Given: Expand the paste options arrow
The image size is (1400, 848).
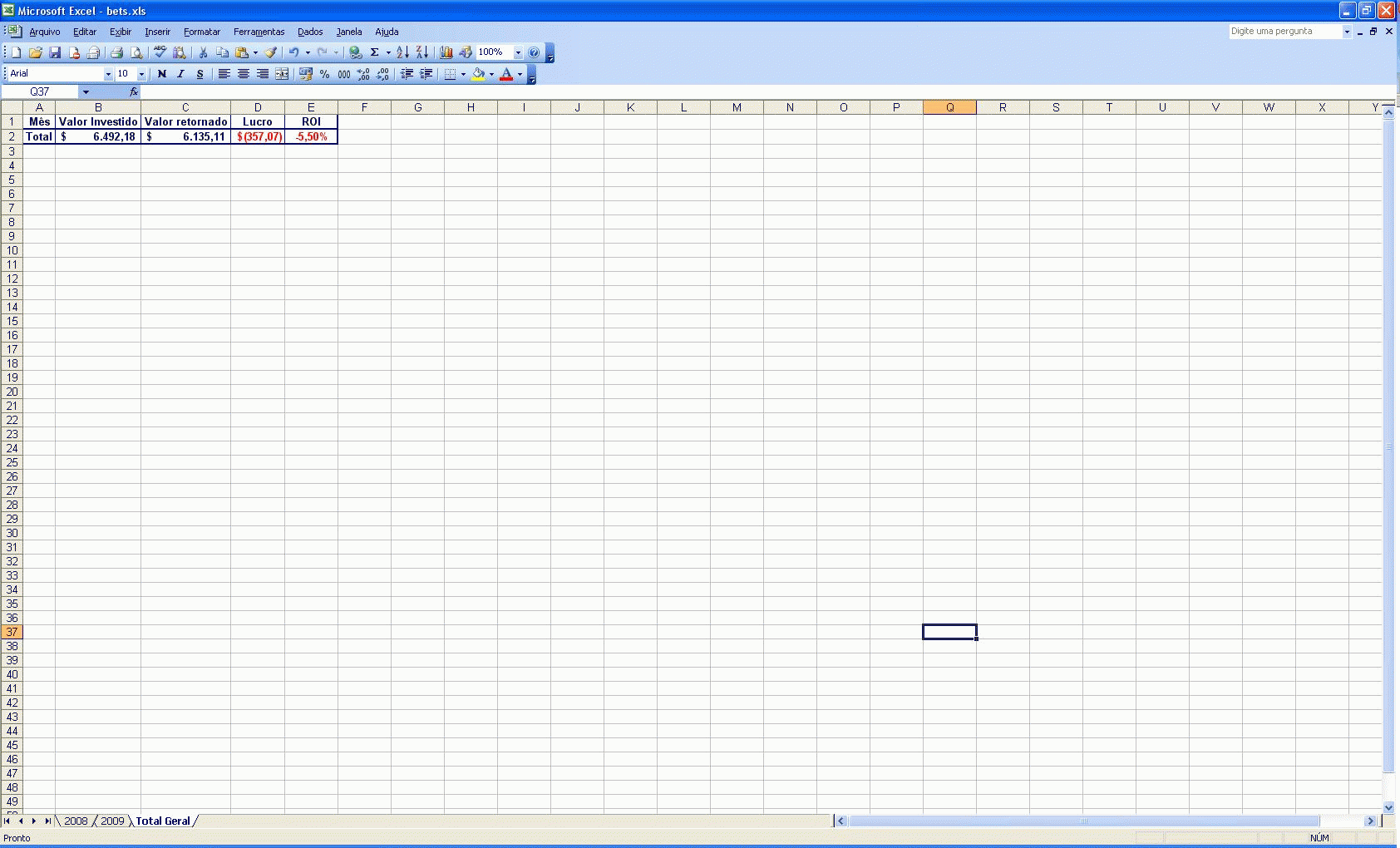Looking at the screenshot, I should [255, 52].
